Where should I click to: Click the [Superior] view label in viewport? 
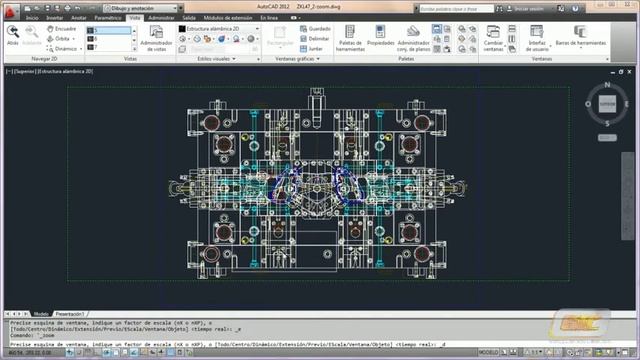(x=25, y=71)
